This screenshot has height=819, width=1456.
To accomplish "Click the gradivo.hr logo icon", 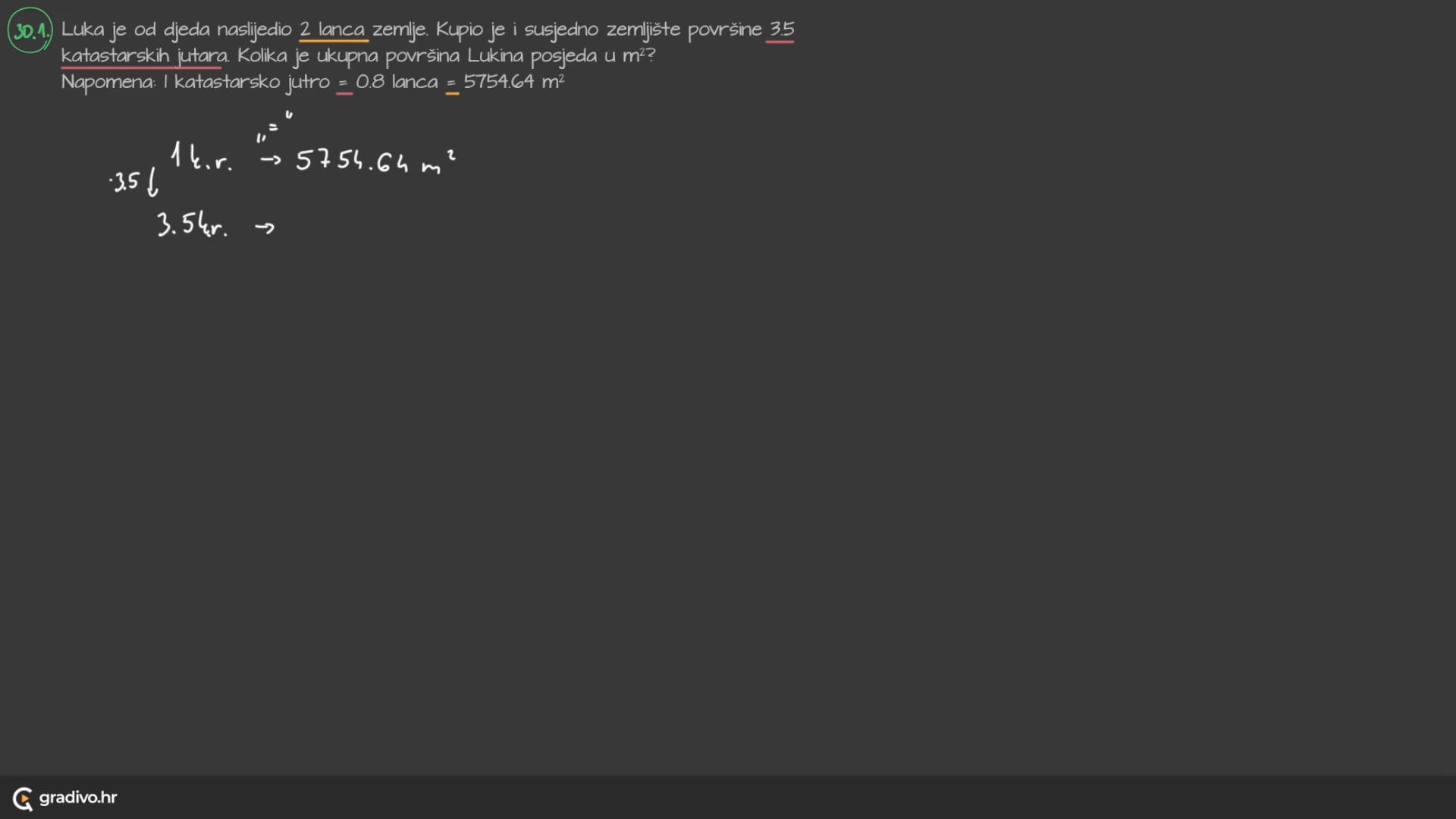I will [x=23, y=798].
